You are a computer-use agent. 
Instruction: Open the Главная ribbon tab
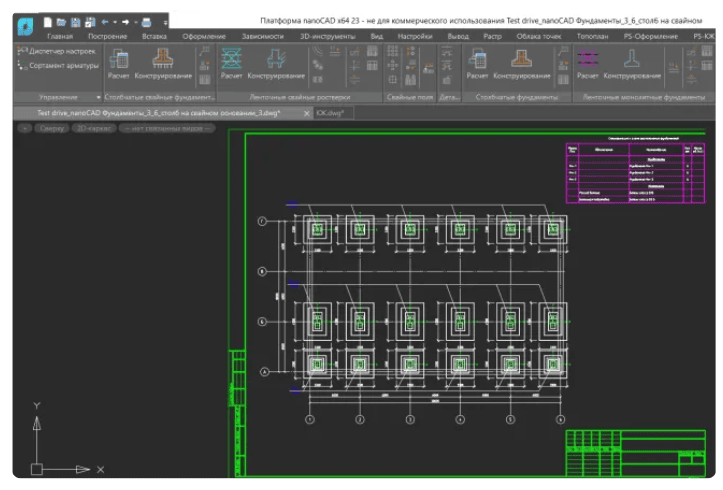point(59,35)
